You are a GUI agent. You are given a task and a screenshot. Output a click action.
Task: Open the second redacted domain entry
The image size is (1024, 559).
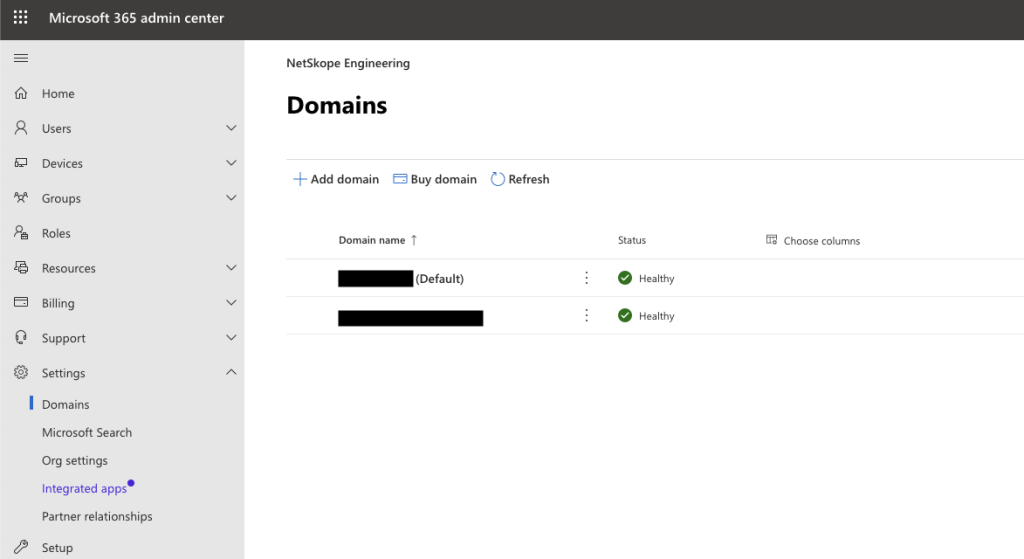click(x=410, y=318)
